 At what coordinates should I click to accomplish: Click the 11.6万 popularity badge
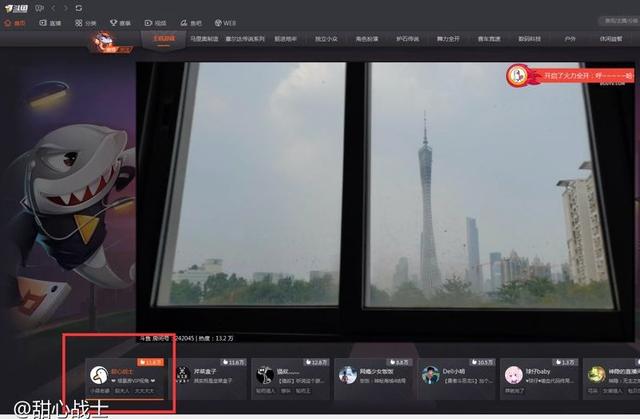click(x=234, y=362)
